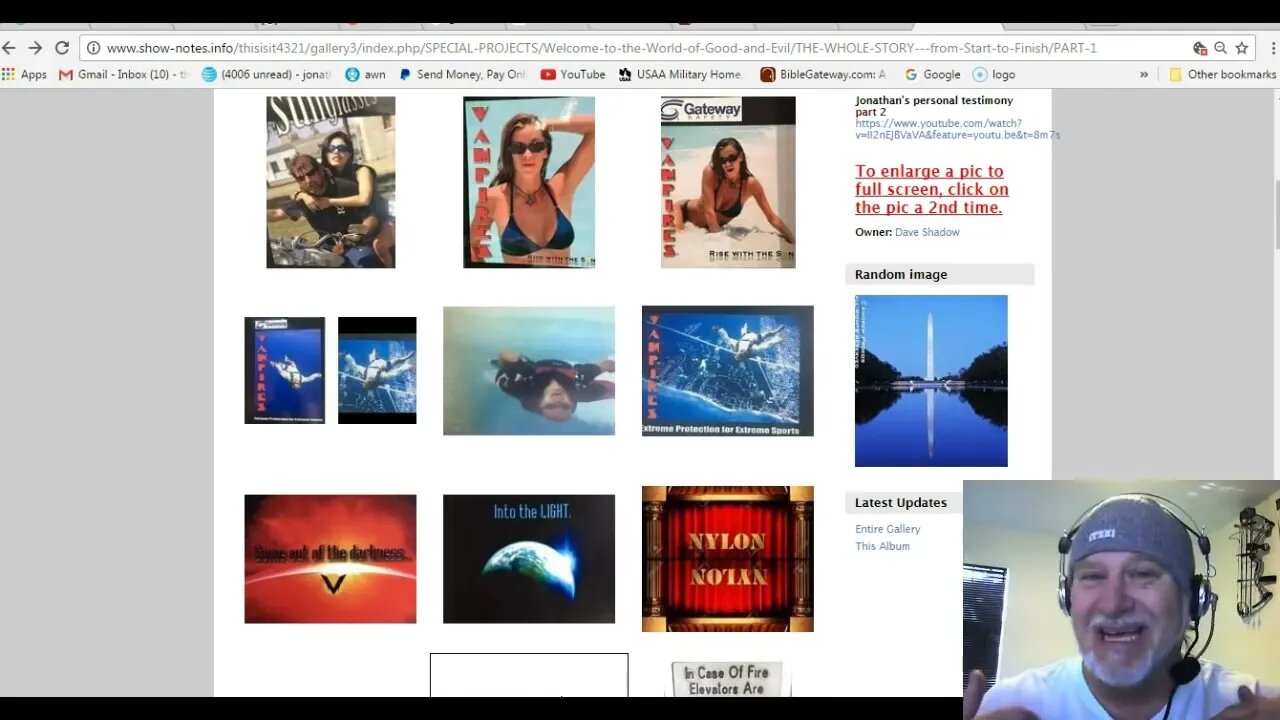Open the Washington Monument random image
This screenshot has height=720, width=1280.
(x=931, y=381)
